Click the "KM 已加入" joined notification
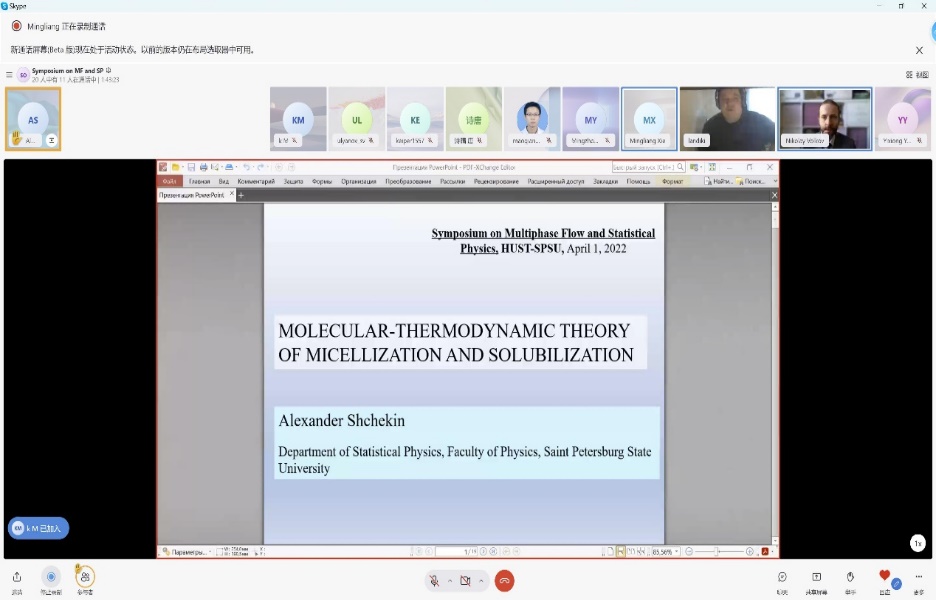936x600 pixels. click(x=38, y=528)
